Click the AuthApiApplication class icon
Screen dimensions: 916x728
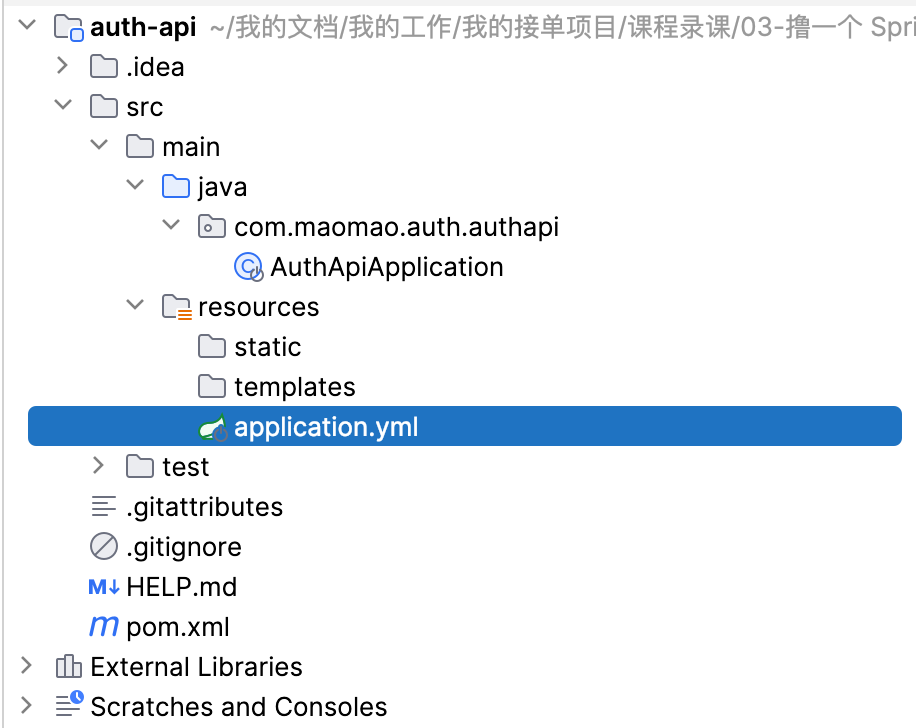click(x=248, y=267)
